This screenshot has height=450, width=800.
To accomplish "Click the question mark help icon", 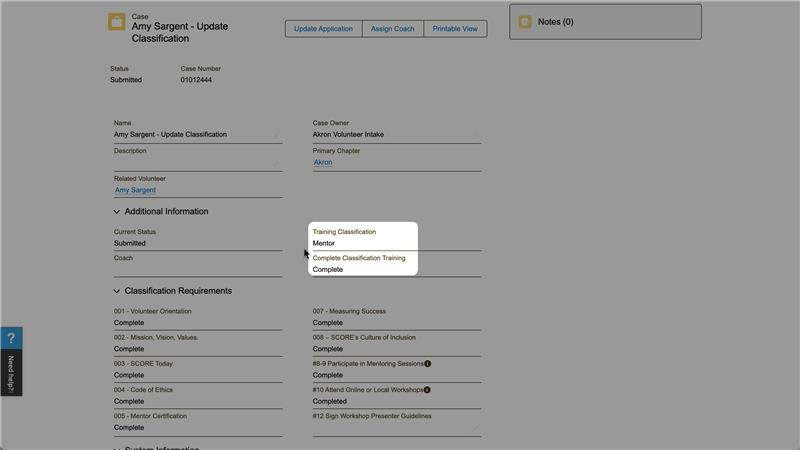I will [11, 339].
